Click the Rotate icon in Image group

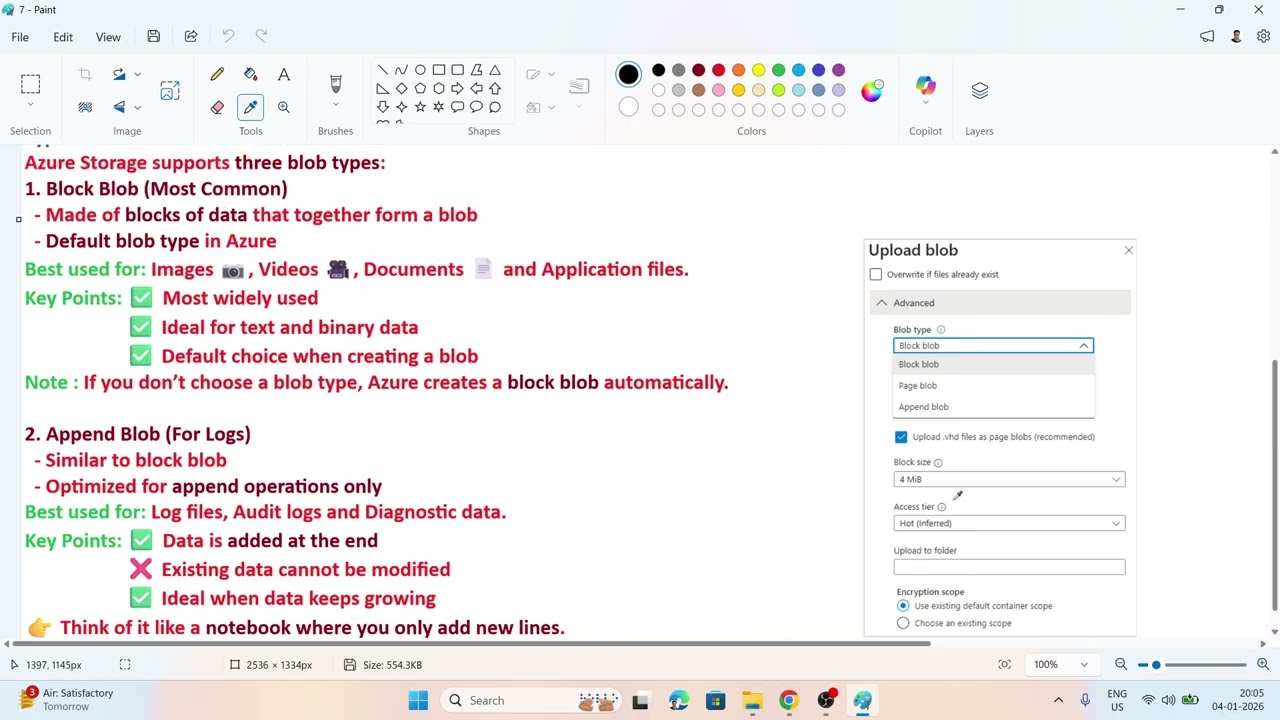coord(119,74)
